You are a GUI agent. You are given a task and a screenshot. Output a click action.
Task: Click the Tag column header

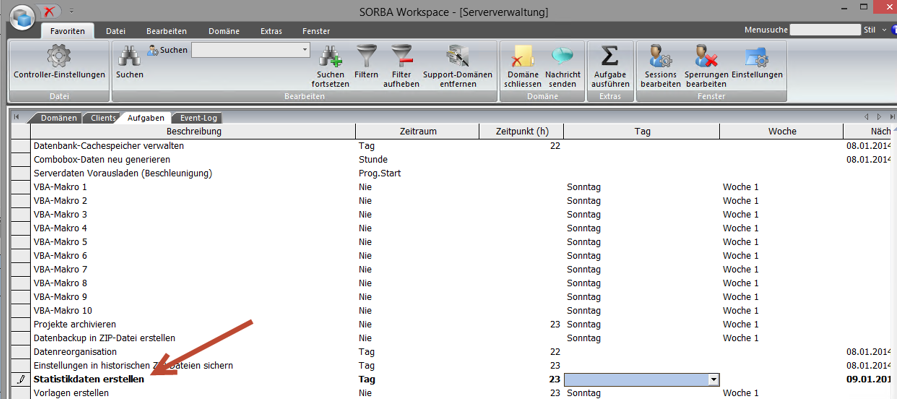pyautogui.click(x=642, y=132)
